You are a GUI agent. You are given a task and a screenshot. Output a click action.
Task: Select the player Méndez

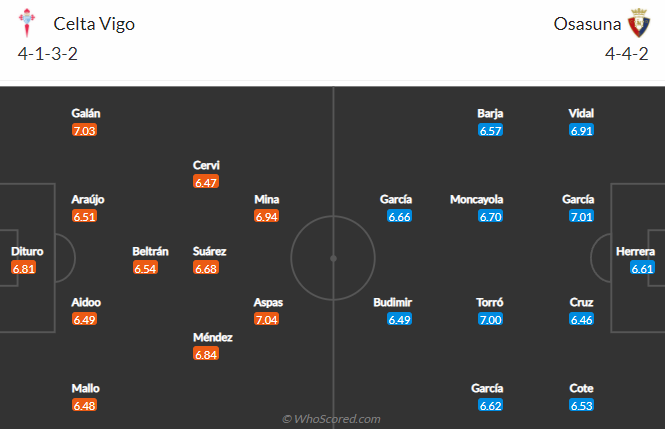[212, 337]
